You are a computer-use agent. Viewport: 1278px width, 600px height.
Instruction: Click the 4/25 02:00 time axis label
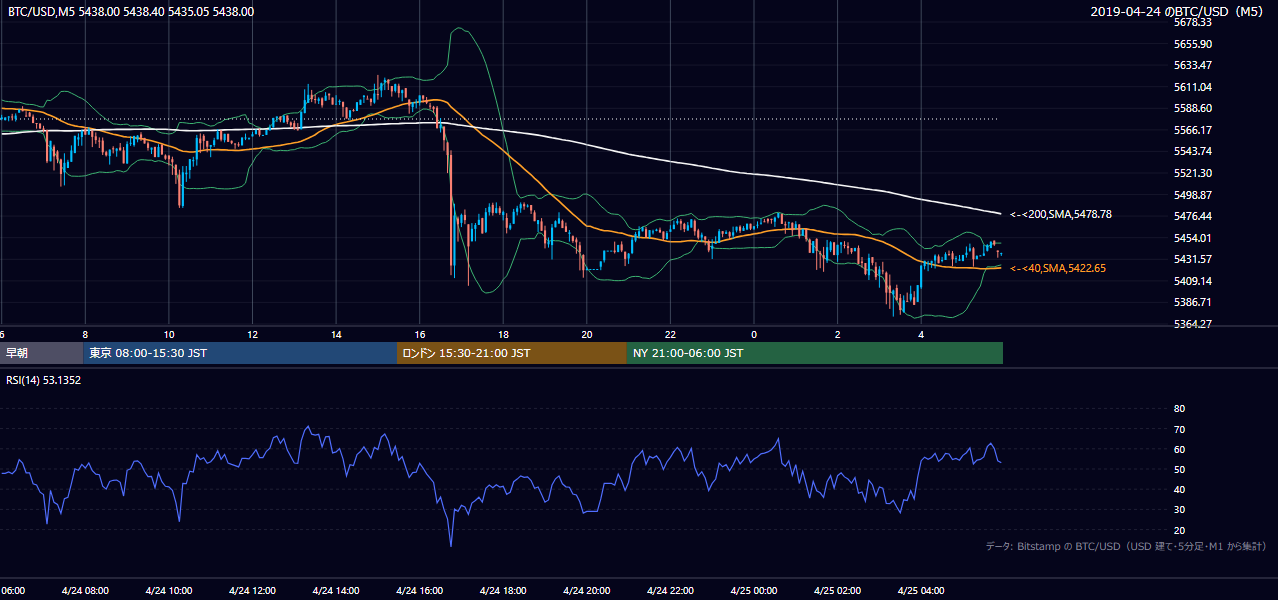click(838, 591)
